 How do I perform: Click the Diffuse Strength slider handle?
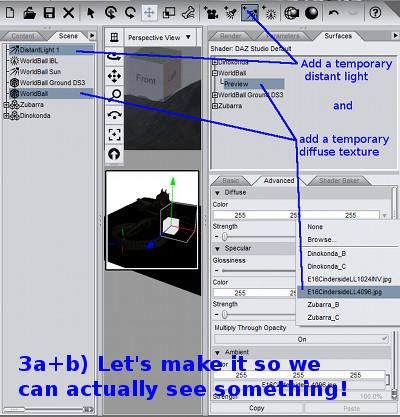pyautogui.click(x=225, y=236)
